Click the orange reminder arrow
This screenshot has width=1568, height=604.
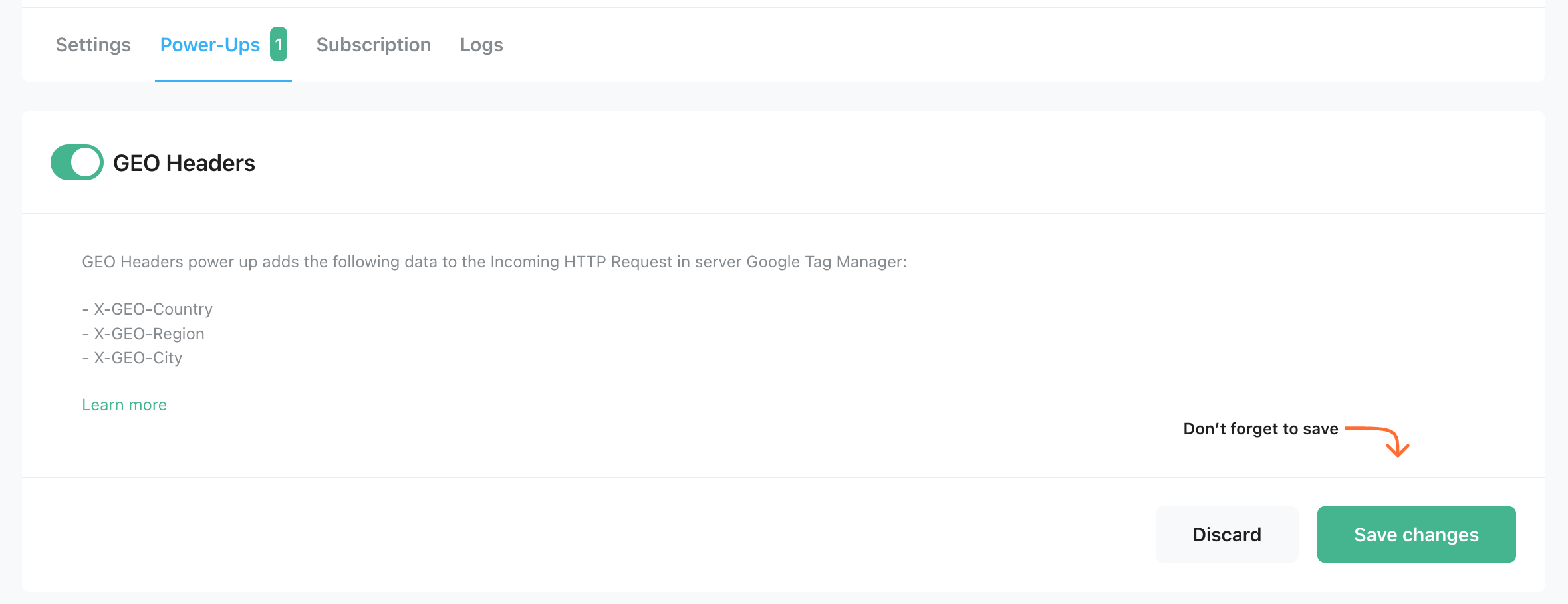tap(1378, 440)
